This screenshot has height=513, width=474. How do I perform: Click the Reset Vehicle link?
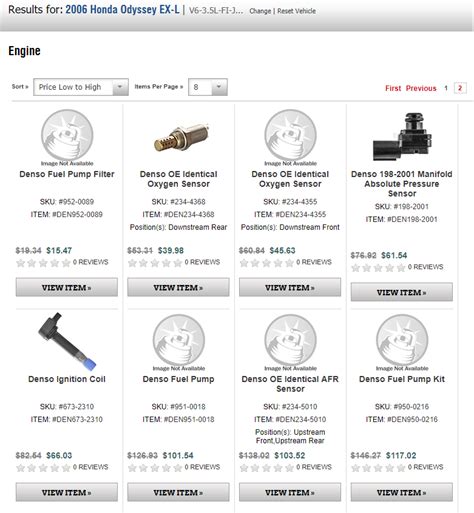[x=296, y=11]
